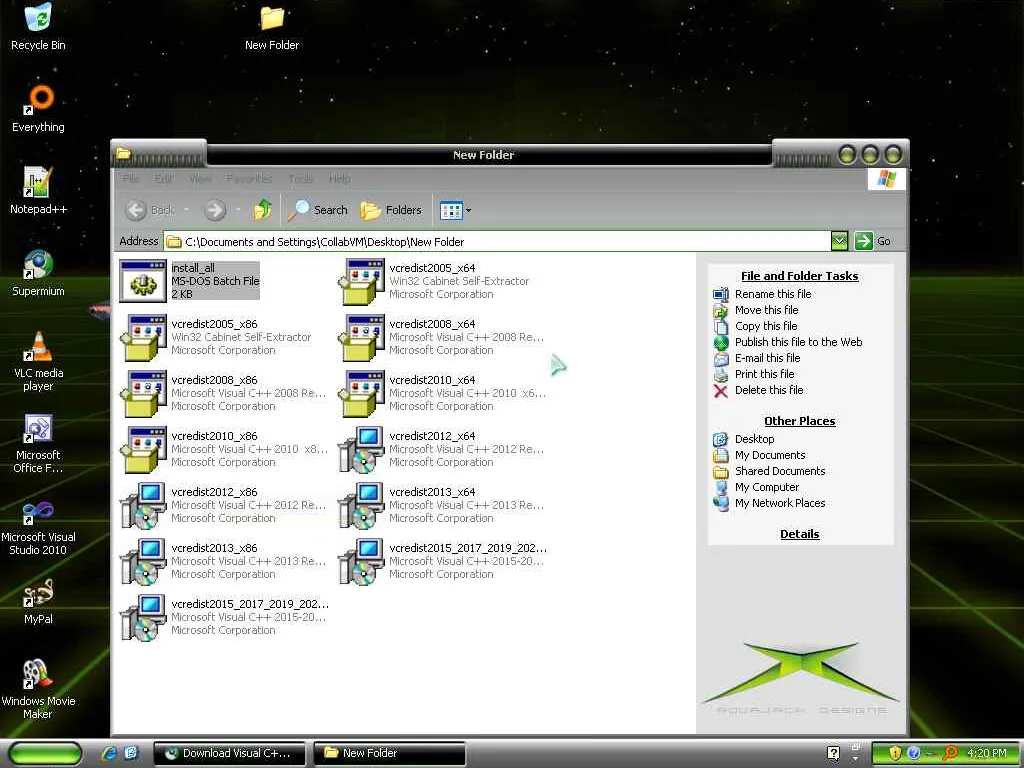Click Delete this file
The width and height of the screenshot is (1024, 768).
click(769, 390)
